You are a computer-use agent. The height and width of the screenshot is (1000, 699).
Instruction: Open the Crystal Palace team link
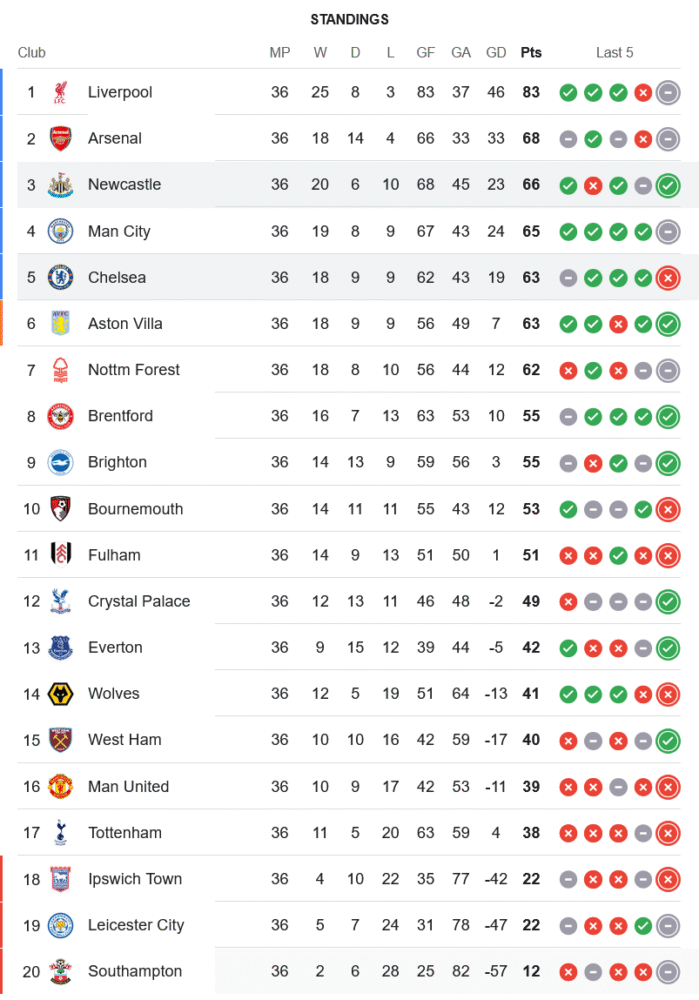click(x=138, y=601)
